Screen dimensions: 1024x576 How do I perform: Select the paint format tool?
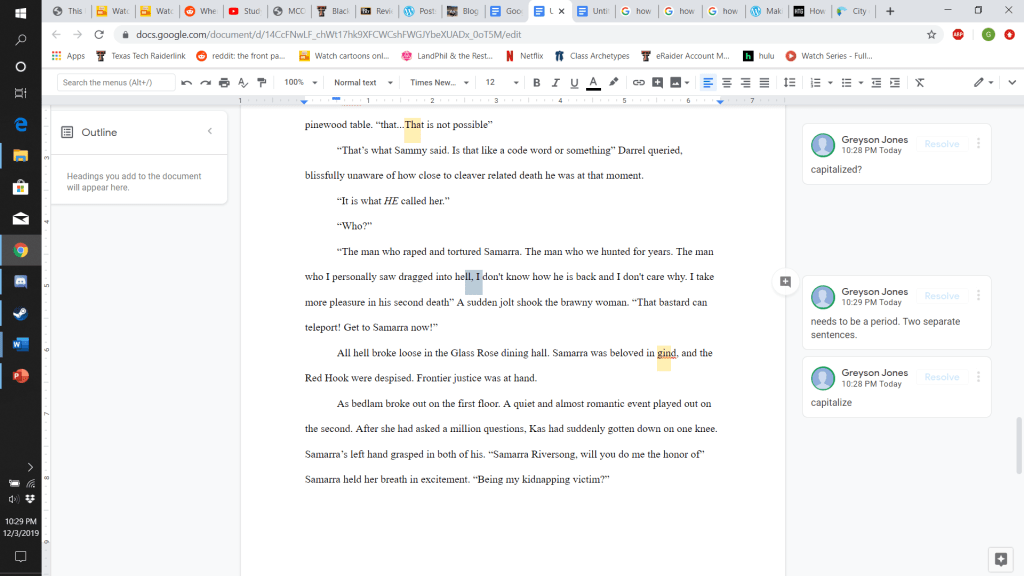(262, 82)
